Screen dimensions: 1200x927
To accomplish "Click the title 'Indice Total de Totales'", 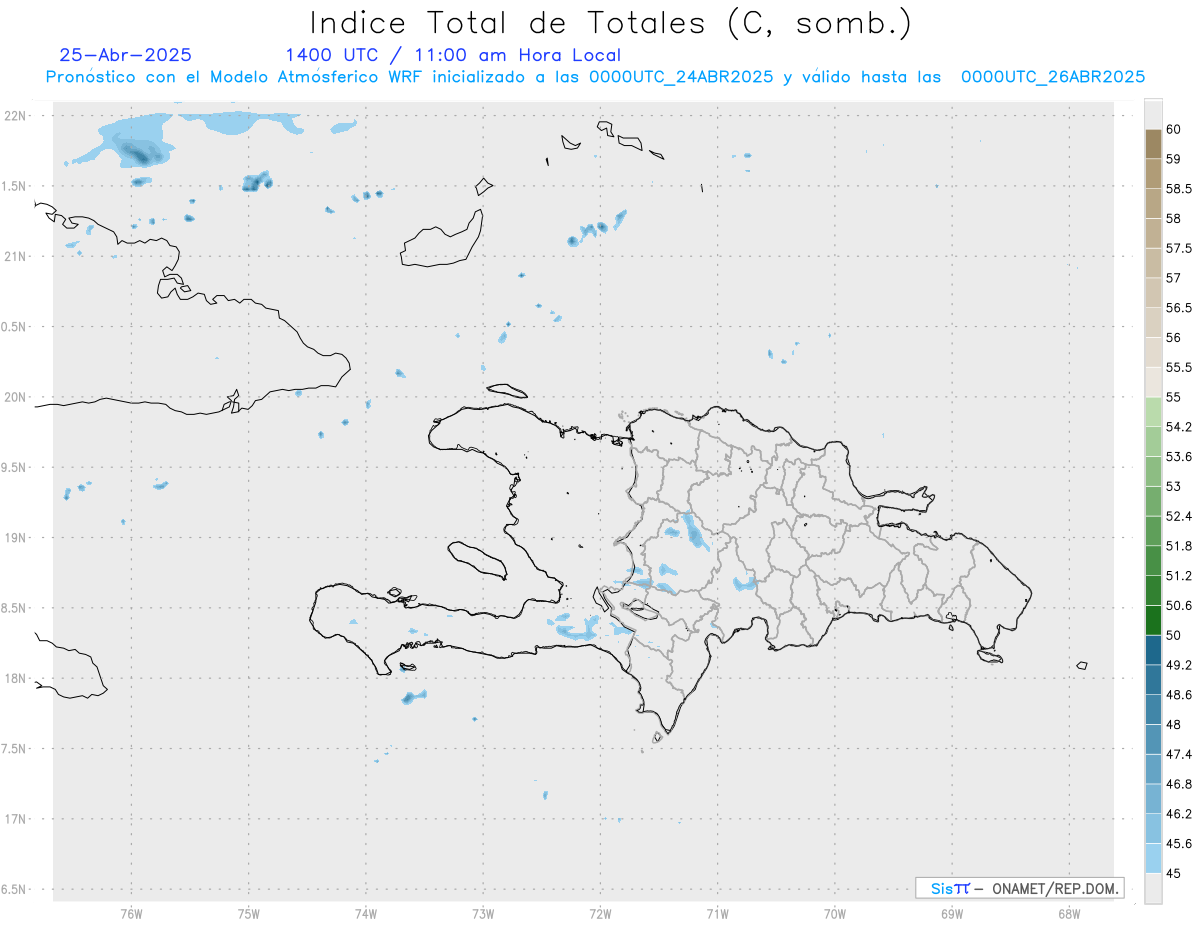I will [511, 23].
